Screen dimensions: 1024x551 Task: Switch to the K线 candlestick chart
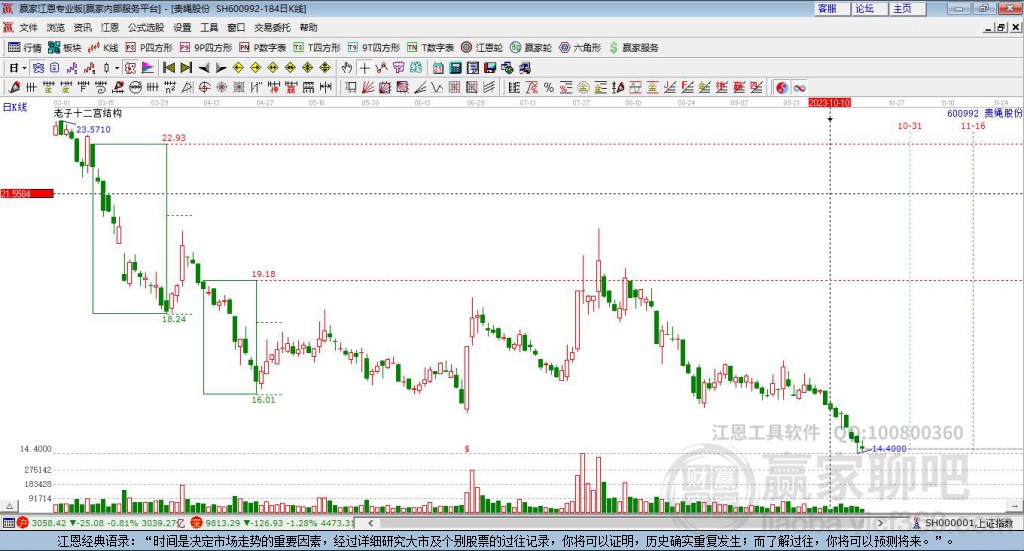103,48
